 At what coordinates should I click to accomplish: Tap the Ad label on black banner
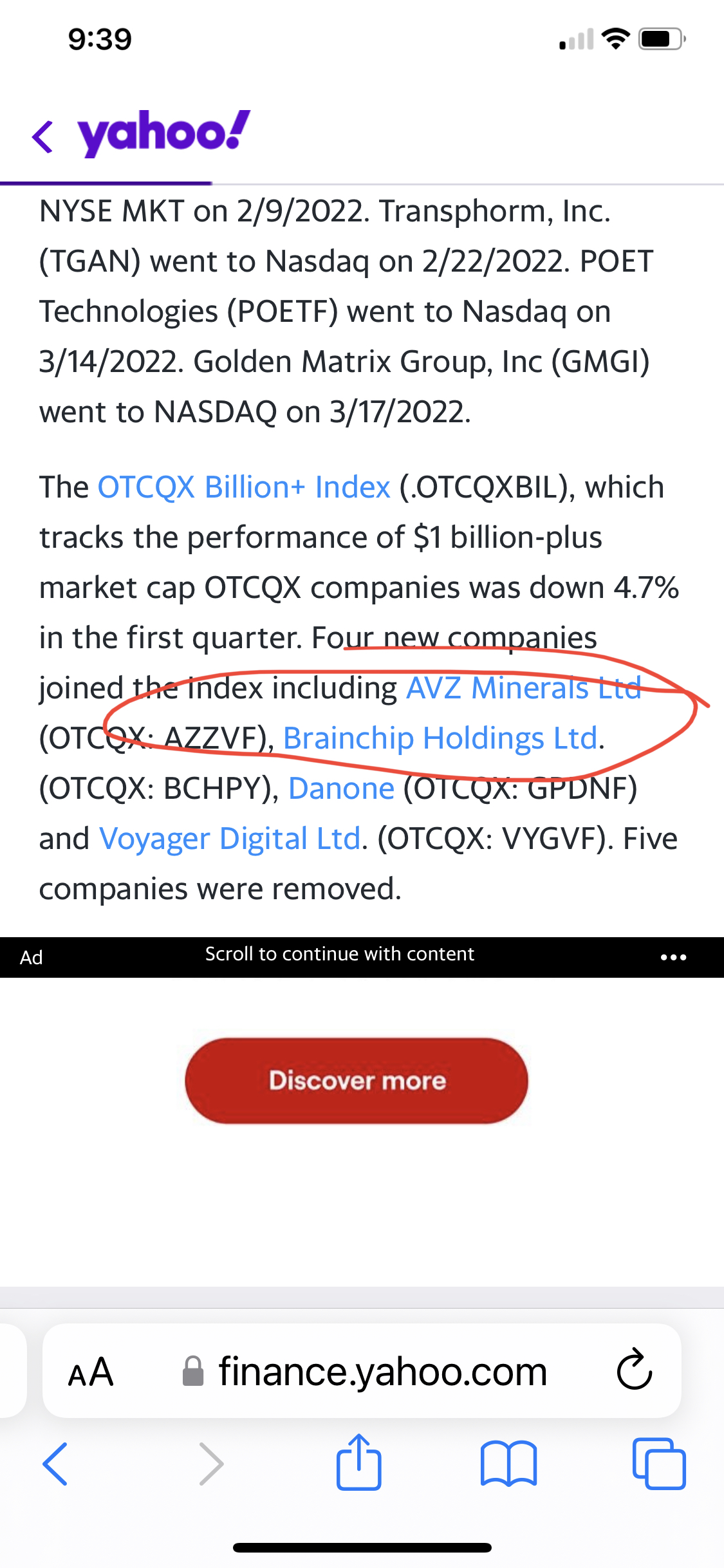click(31, 958)
